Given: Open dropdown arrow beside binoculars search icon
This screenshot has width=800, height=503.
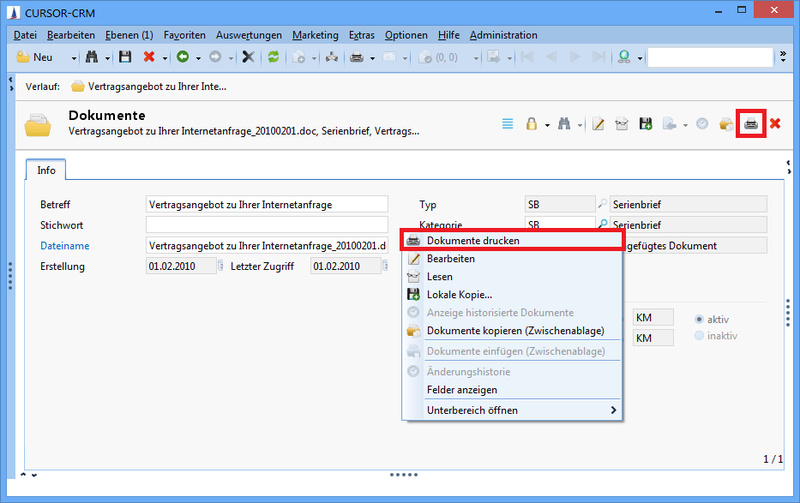Looking at the screenshot, I should tap(106, 57).
